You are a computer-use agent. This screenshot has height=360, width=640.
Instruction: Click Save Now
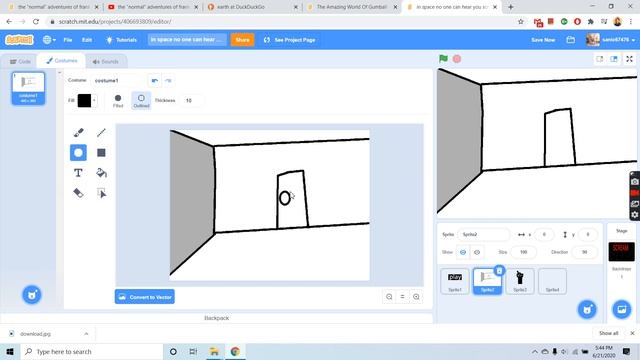pos(543,40)
